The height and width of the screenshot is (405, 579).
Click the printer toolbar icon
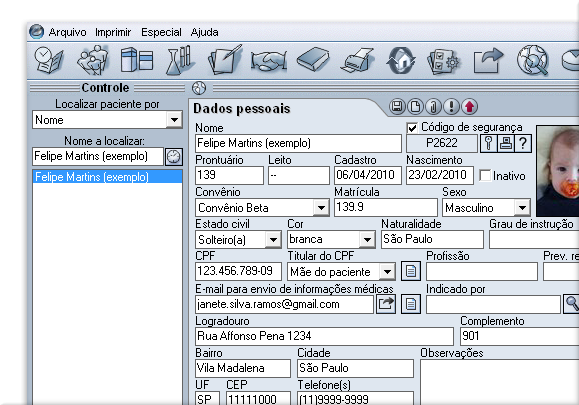pos(357,60)
